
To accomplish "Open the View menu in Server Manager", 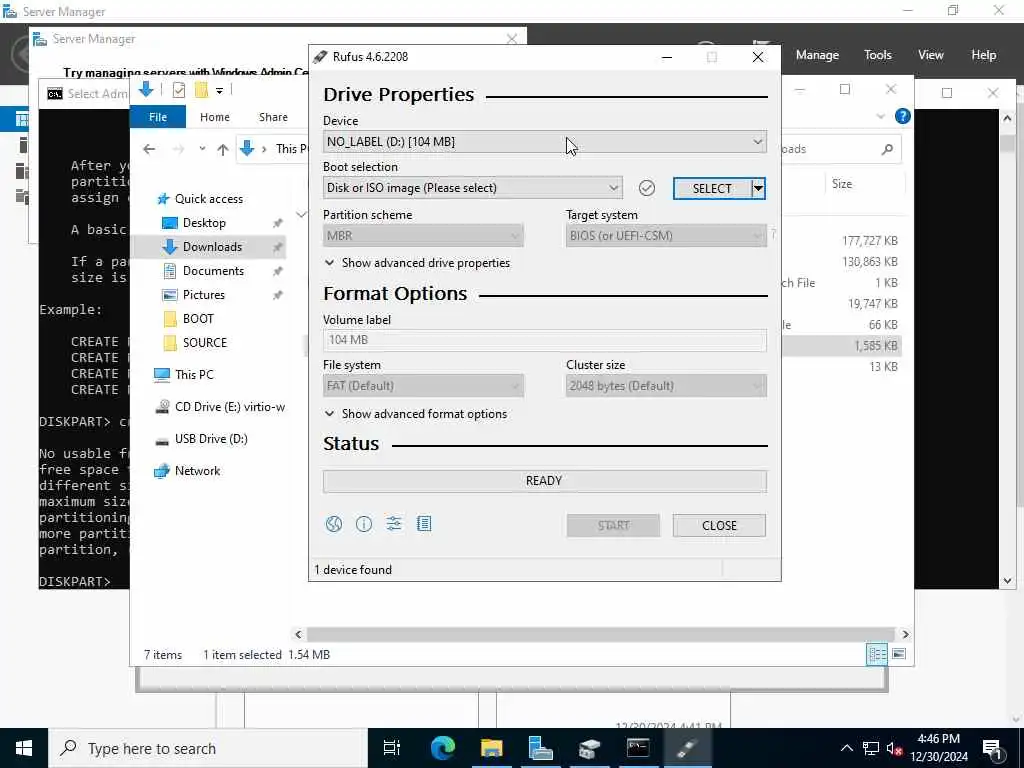I will (x=931, y=56).
